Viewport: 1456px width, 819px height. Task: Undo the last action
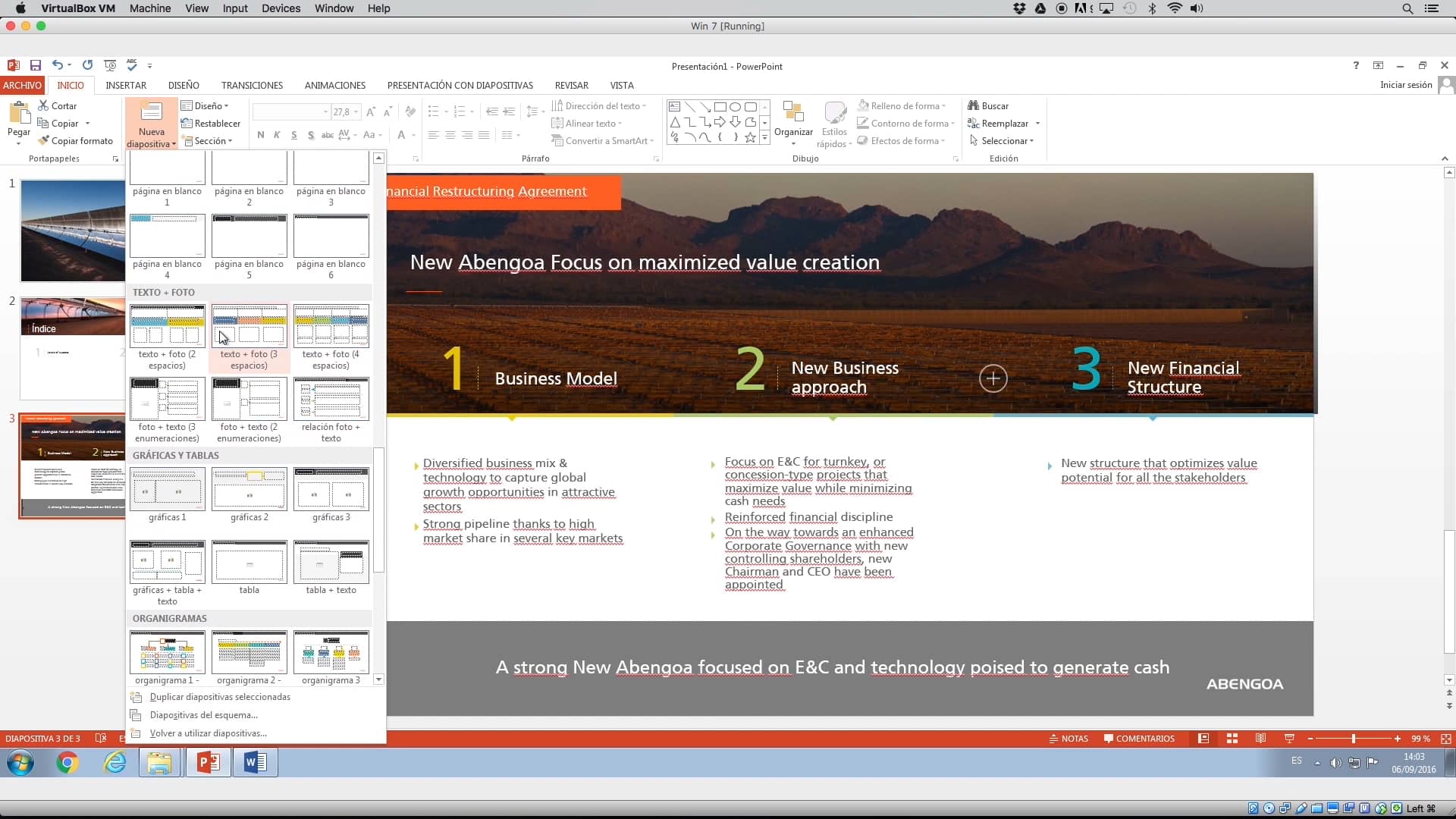pos(58,65)
